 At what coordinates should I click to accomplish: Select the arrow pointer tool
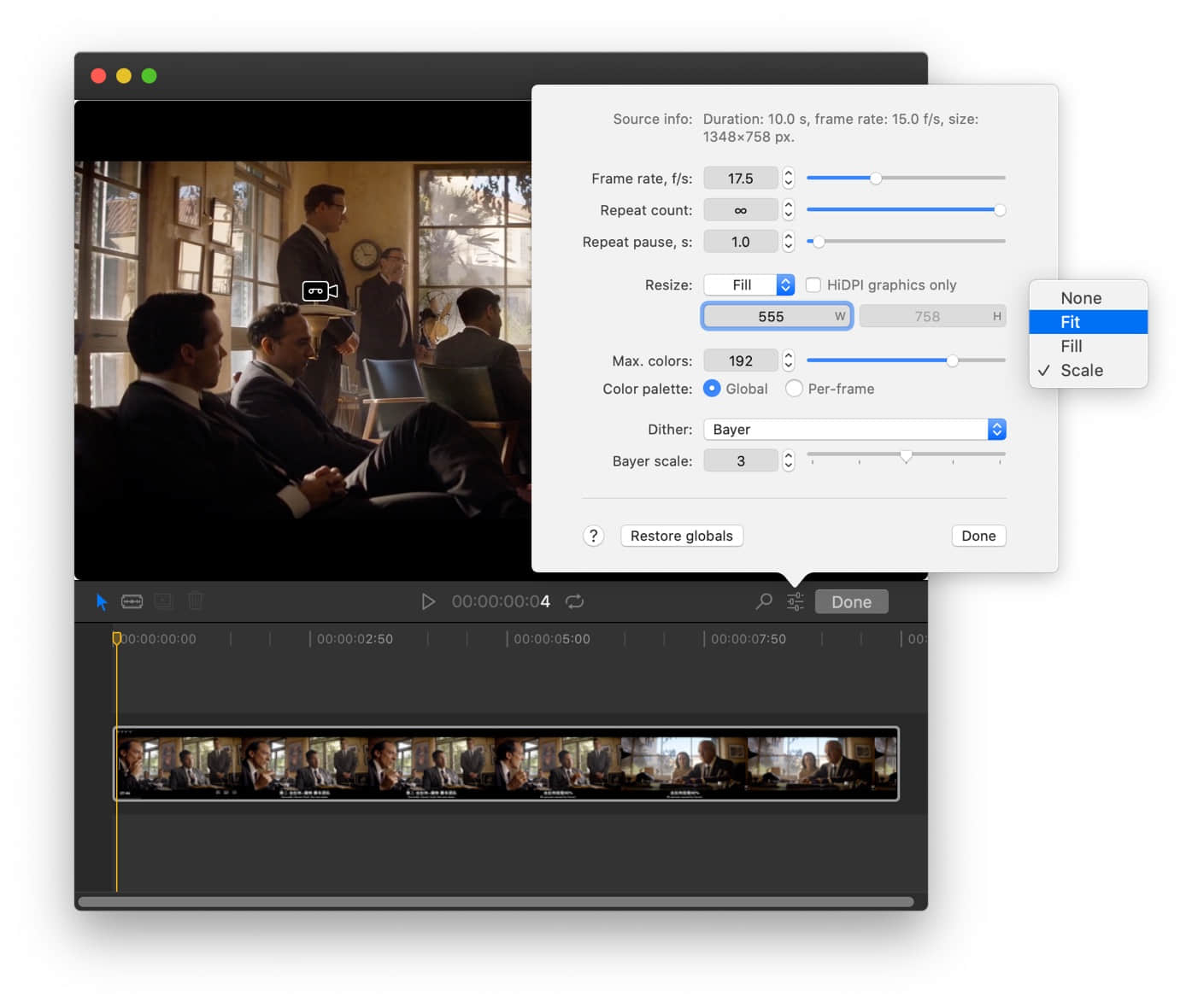coord(102,602)
